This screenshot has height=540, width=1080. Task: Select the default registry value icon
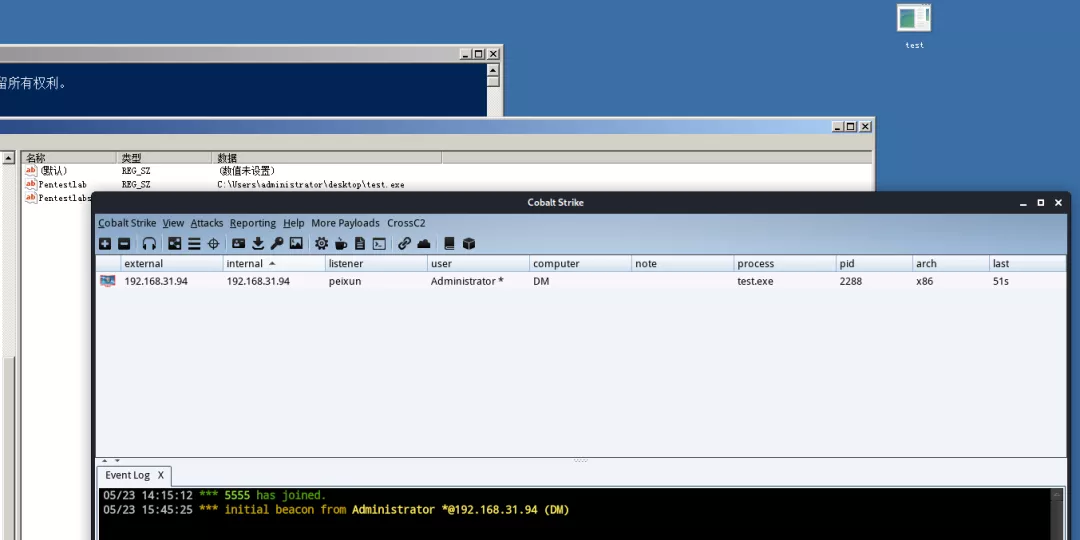(31, 171)
